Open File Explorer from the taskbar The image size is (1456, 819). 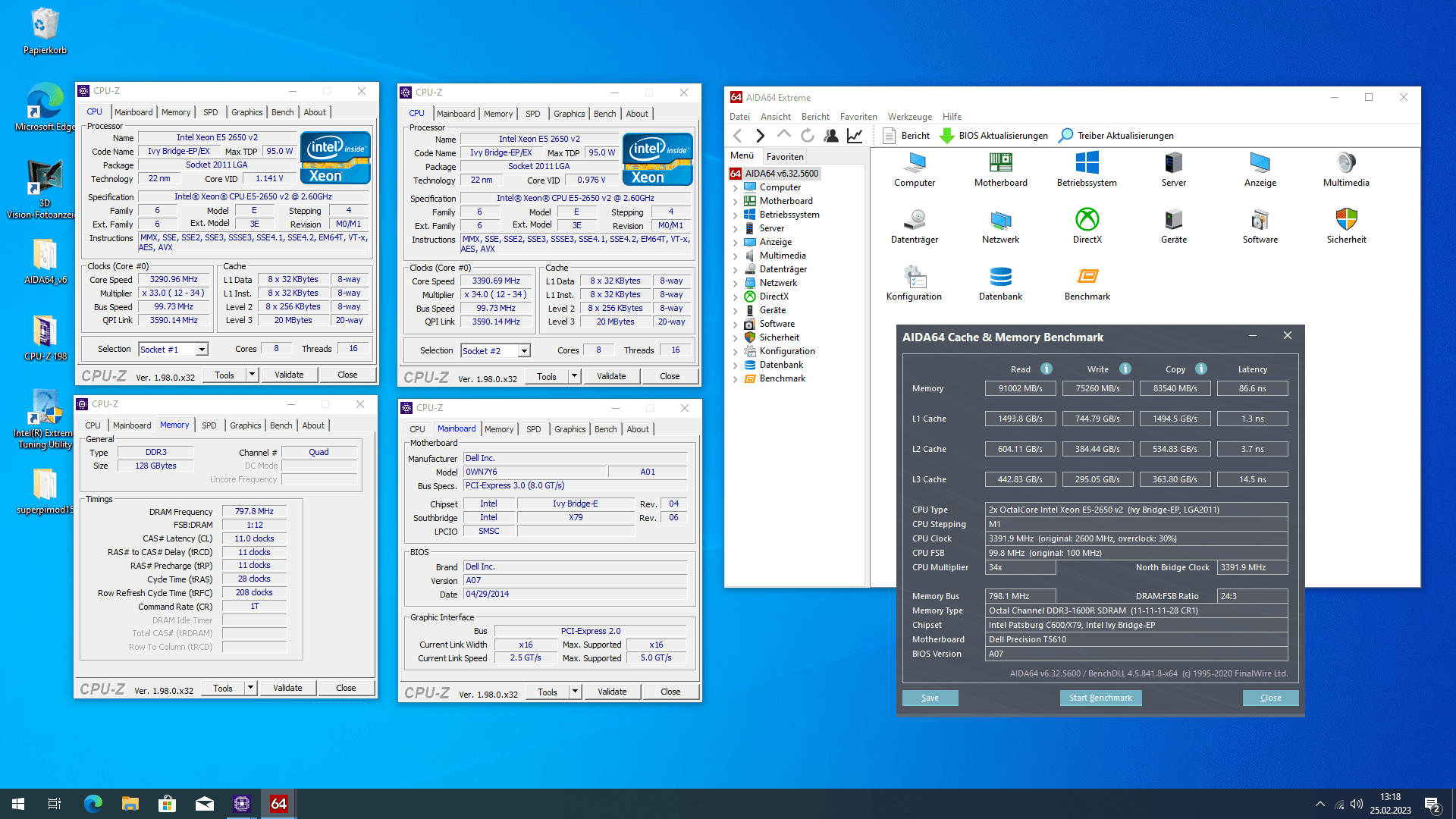point(130,804)
